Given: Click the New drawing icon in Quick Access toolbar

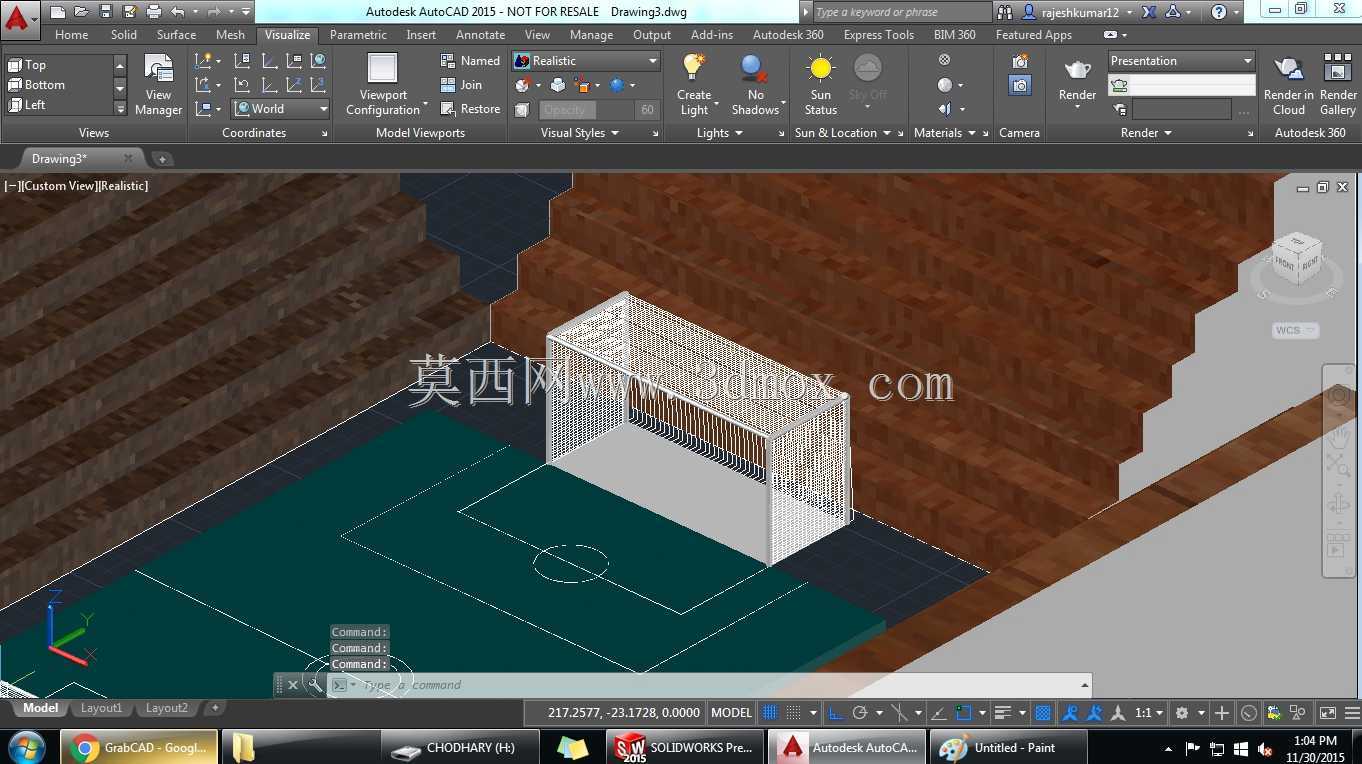Looking at the screenshot, I should point(57,12).
